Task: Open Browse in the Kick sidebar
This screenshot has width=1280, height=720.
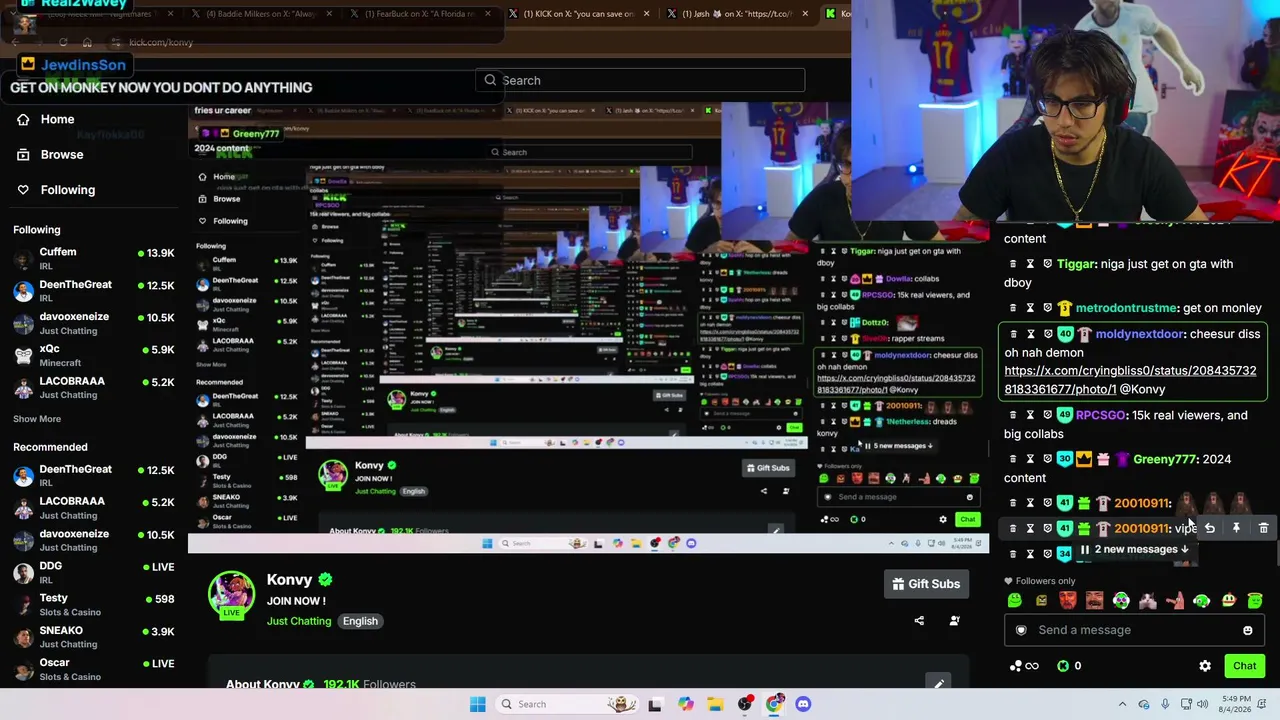Action: pyautogui.click(x=62, y=155)
